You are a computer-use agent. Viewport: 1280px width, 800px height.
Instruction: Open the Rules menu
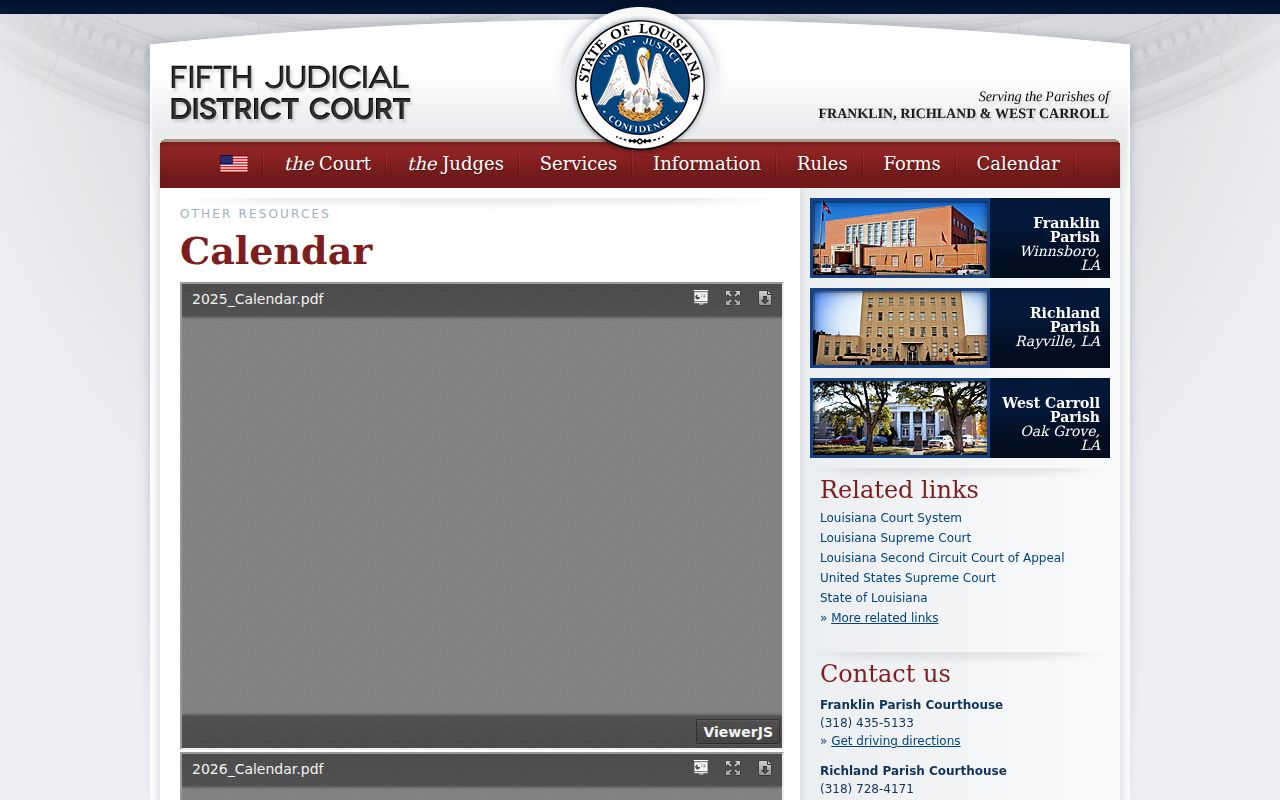(x=822, y=164)
